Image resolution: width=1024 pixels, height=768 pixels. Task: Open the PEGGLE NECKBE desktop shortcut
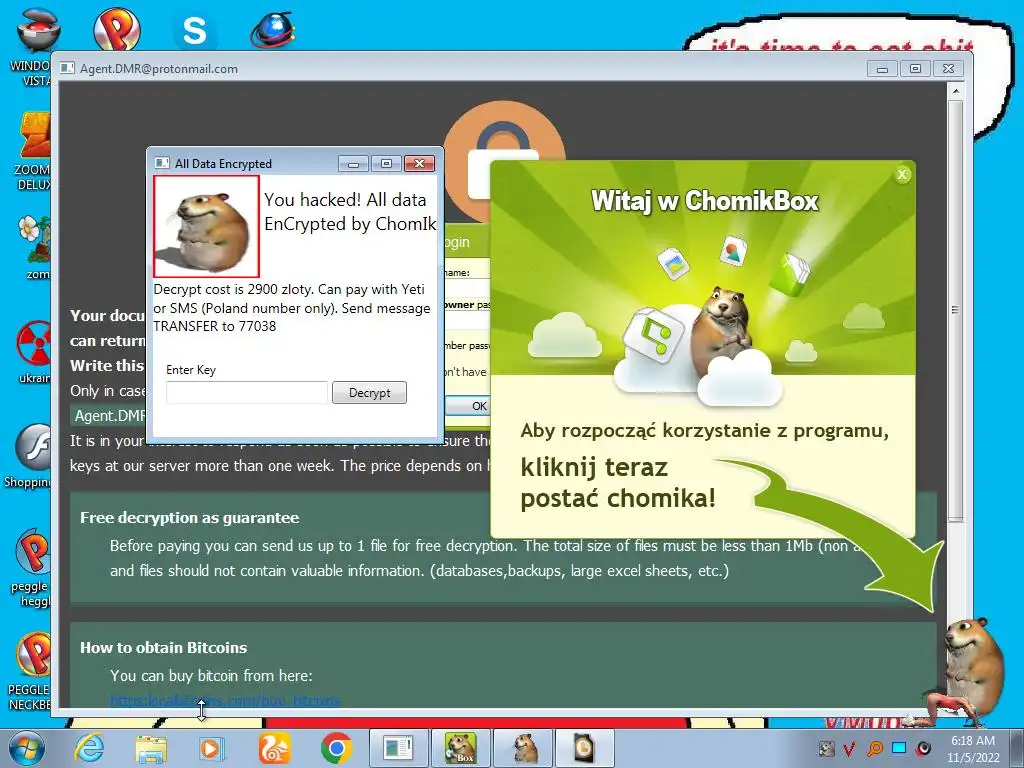point(31,671)
